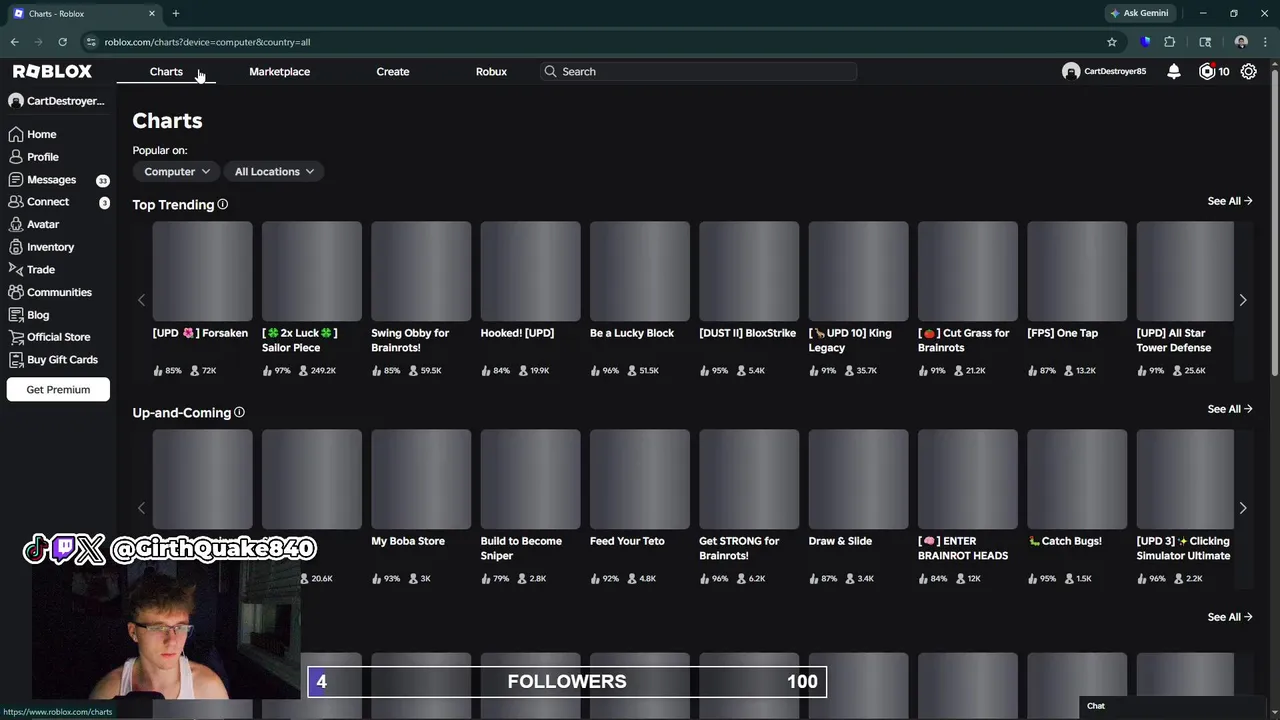Open Feed Your Teto title
1280x720 pixels.
[627, 541]
